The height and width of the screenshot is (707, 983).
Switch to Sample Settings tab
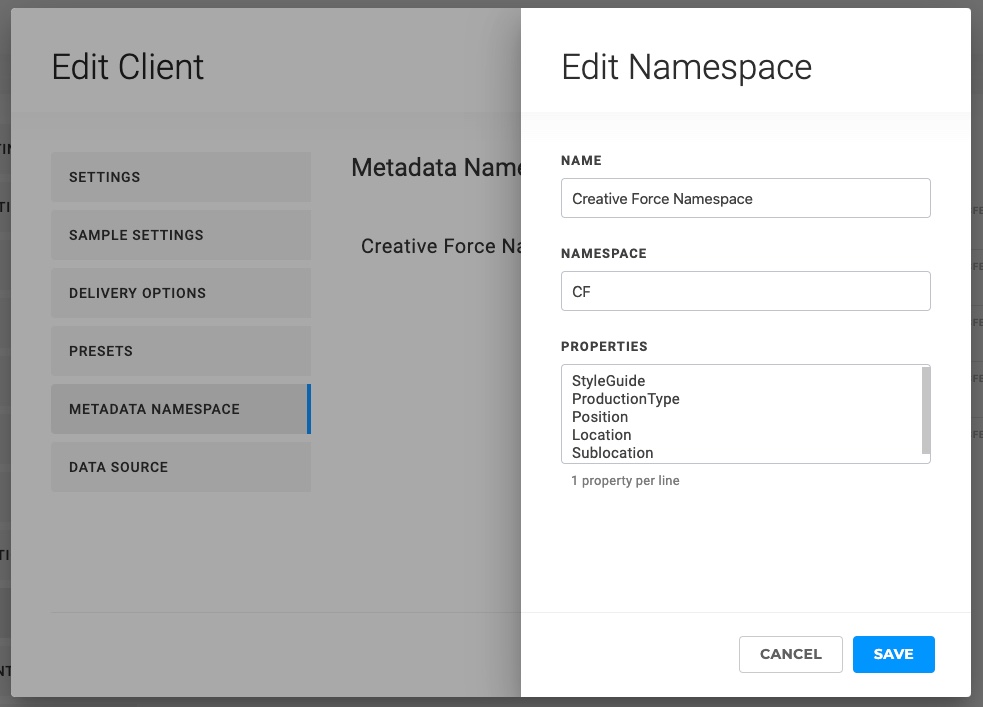[180, 235]
